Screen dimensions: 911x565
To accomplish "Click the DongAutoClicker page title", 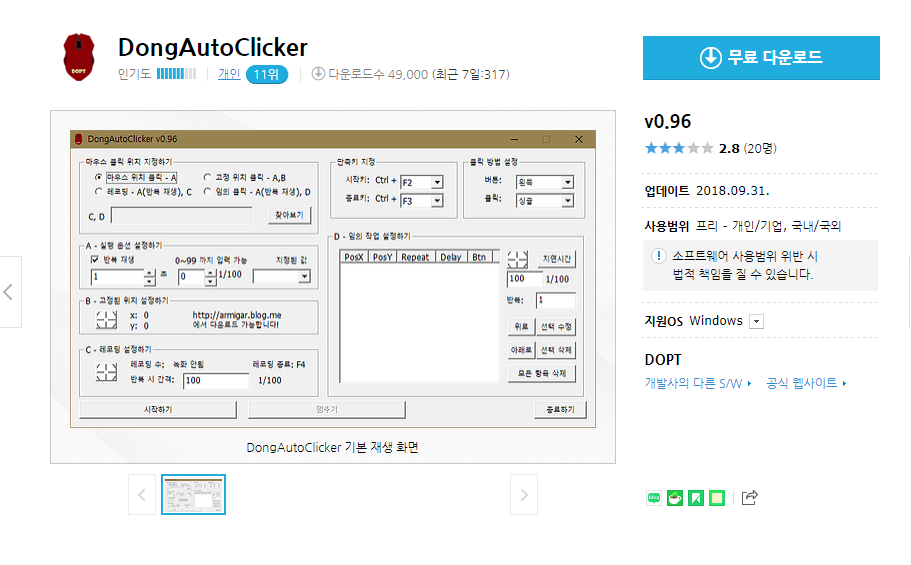I will (213, 48).
